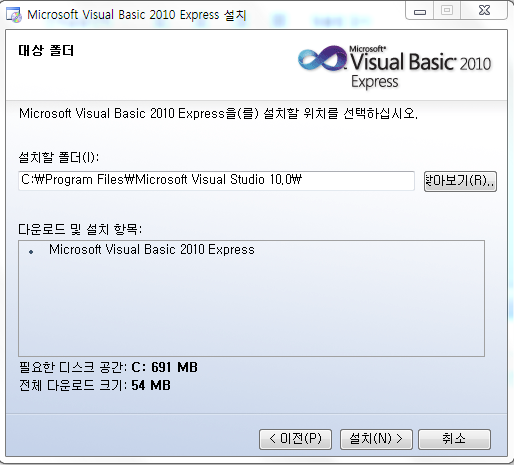Image resolution: width=514 pixels, height=465 pixels.
Task: Click the 다운로드 및 설치 항목 label
Action: 80,229
